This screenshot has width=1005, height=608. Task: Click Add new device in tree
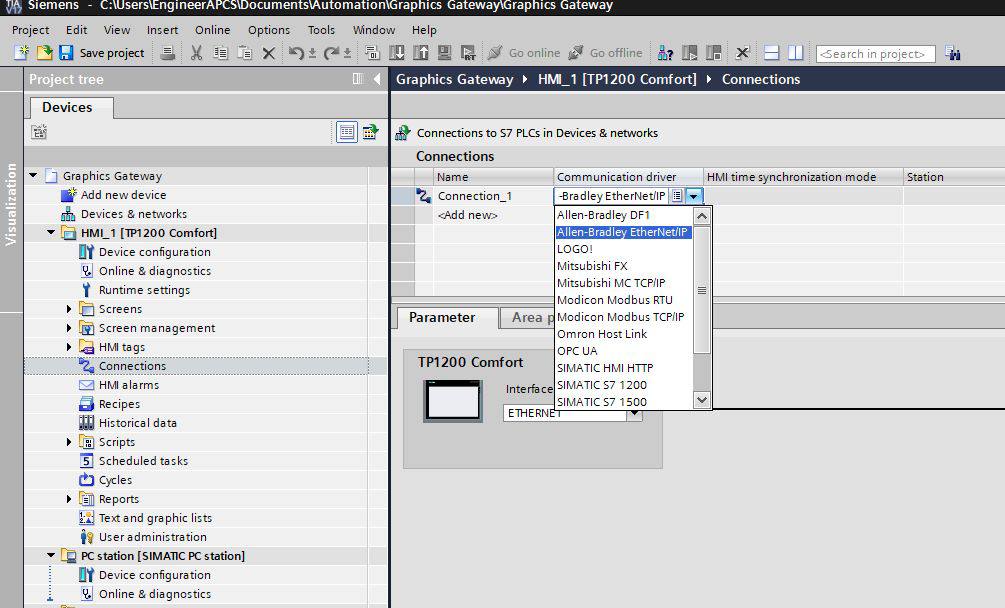(123, 195)
